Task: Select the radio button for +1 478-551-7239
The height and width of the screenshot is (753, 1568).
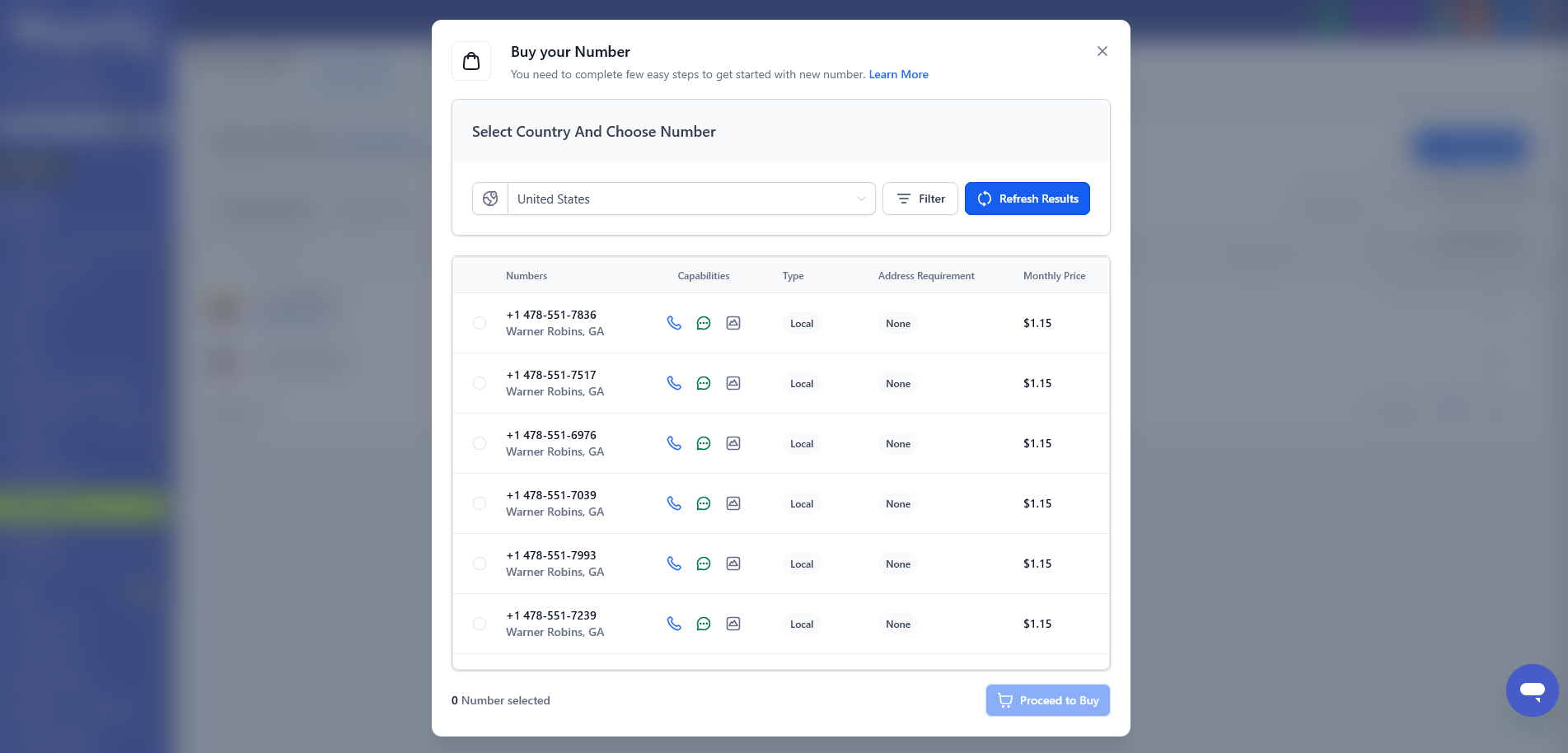Action: [x=480, y=624]
